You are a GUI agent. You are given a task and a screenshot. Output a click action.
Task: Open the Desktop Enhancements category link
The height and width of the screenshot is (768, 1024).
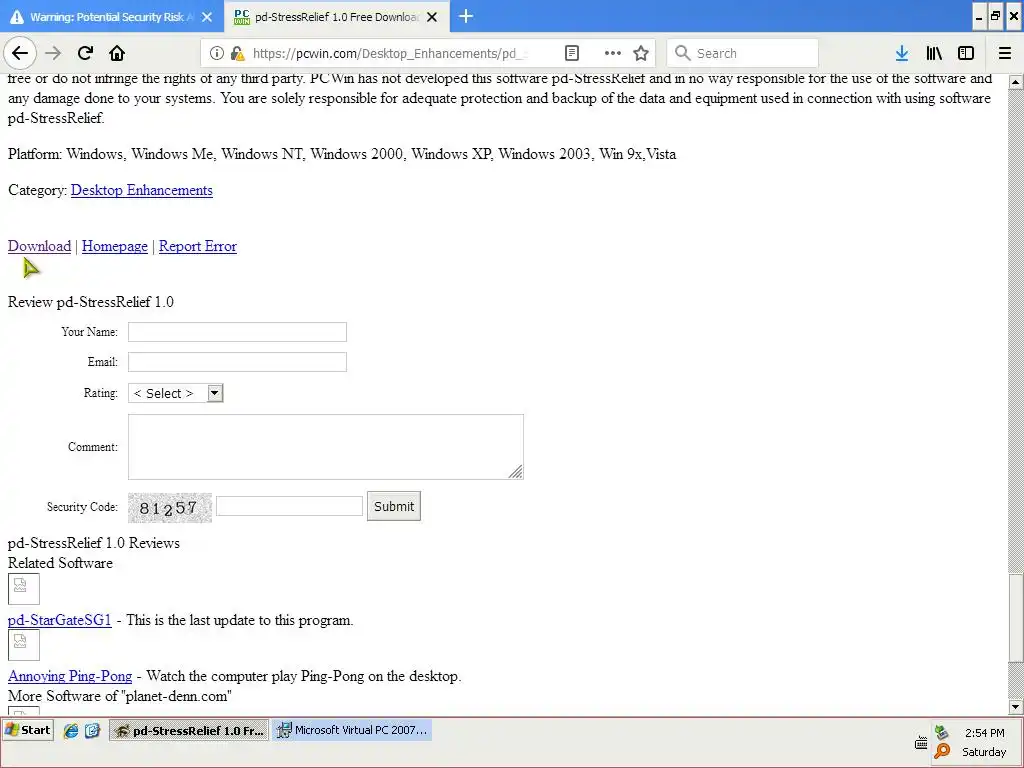[x=142, y=190]
